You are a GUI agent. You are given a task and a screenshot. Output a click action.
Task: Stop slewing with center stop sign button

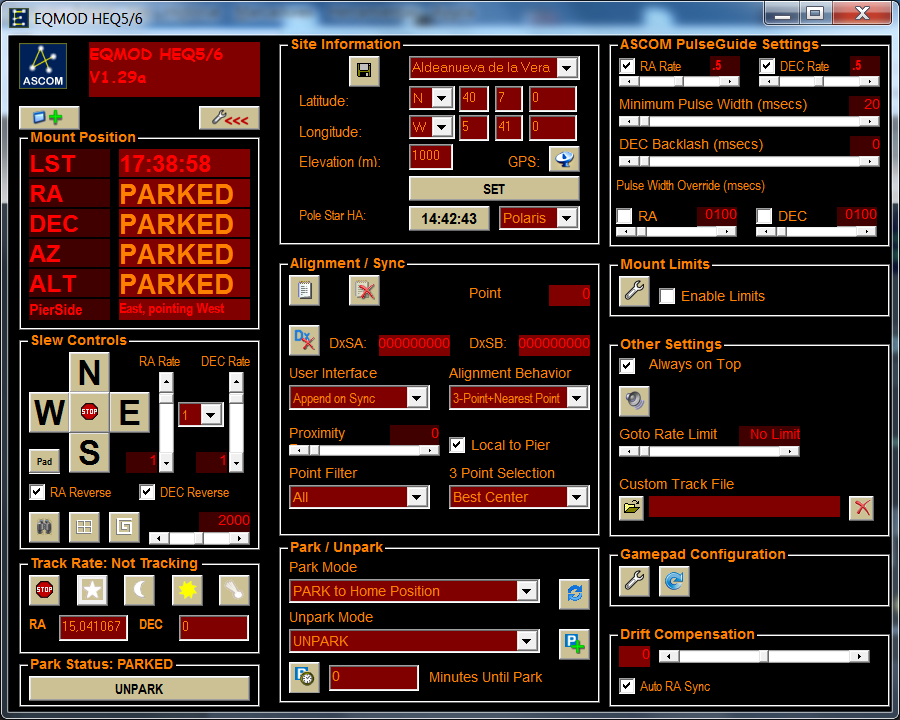click(x=89, y=412)
